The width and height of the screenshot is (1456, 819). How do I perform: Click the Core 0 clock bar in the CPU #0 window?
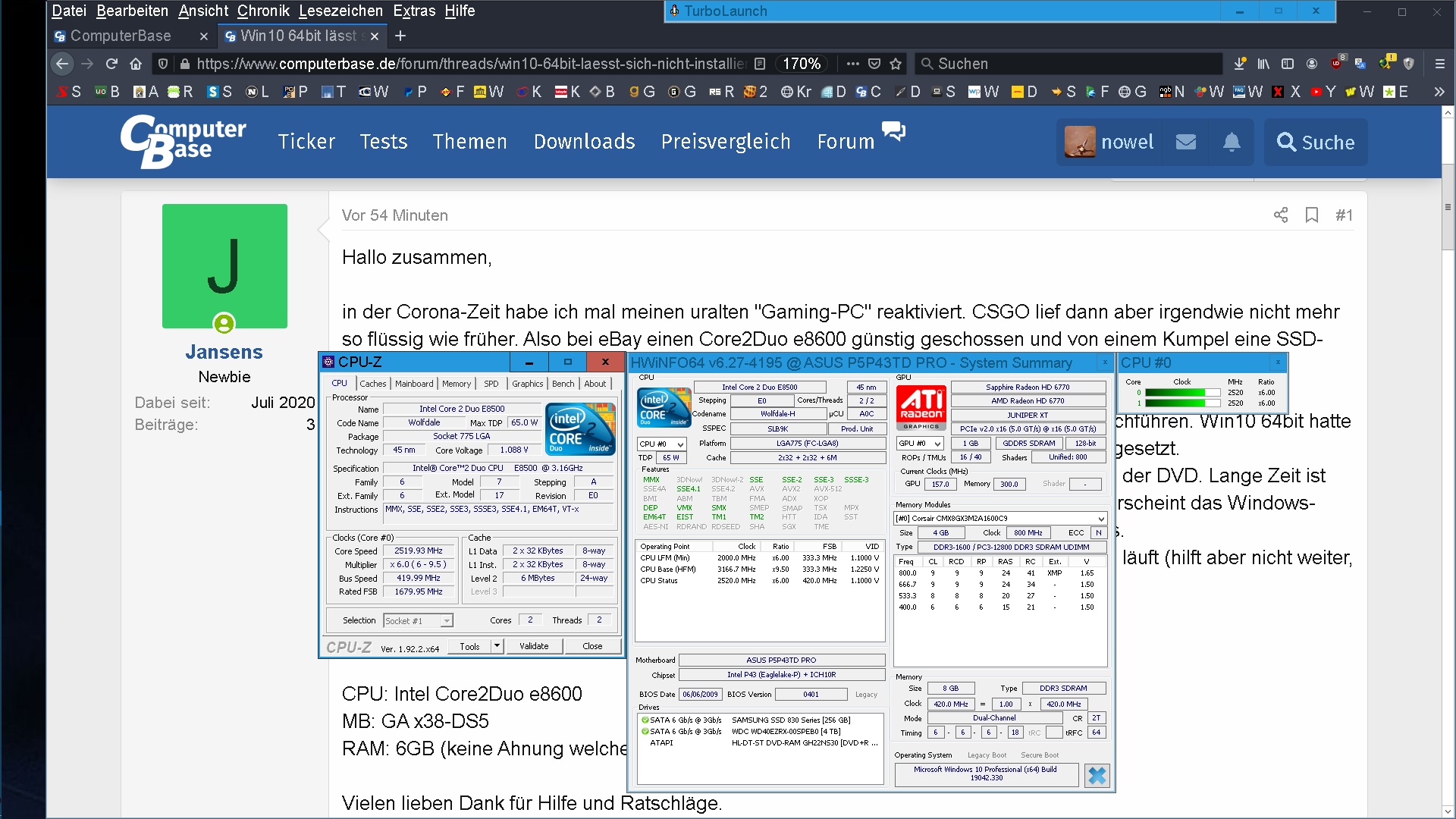[x=1181, y=393]
